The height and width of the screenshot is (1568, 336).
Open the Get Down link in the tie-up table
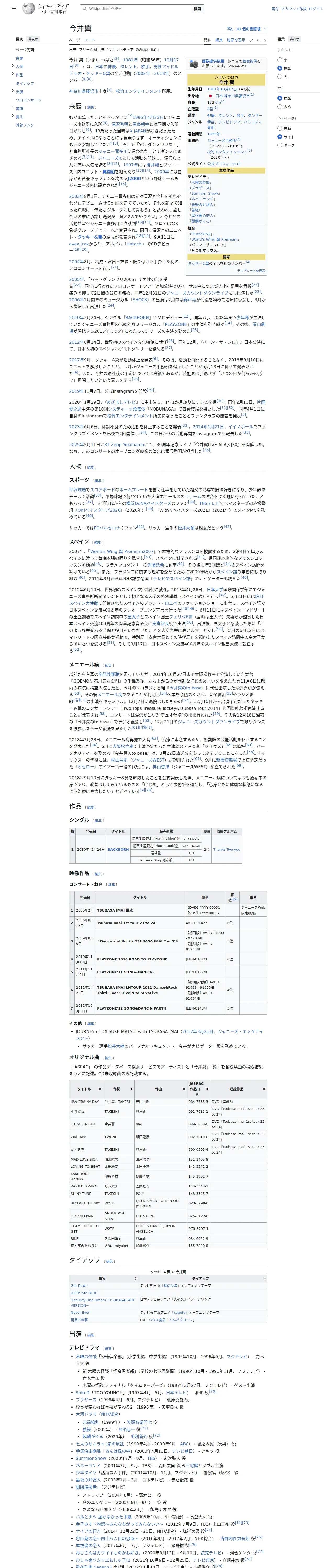79,1285
